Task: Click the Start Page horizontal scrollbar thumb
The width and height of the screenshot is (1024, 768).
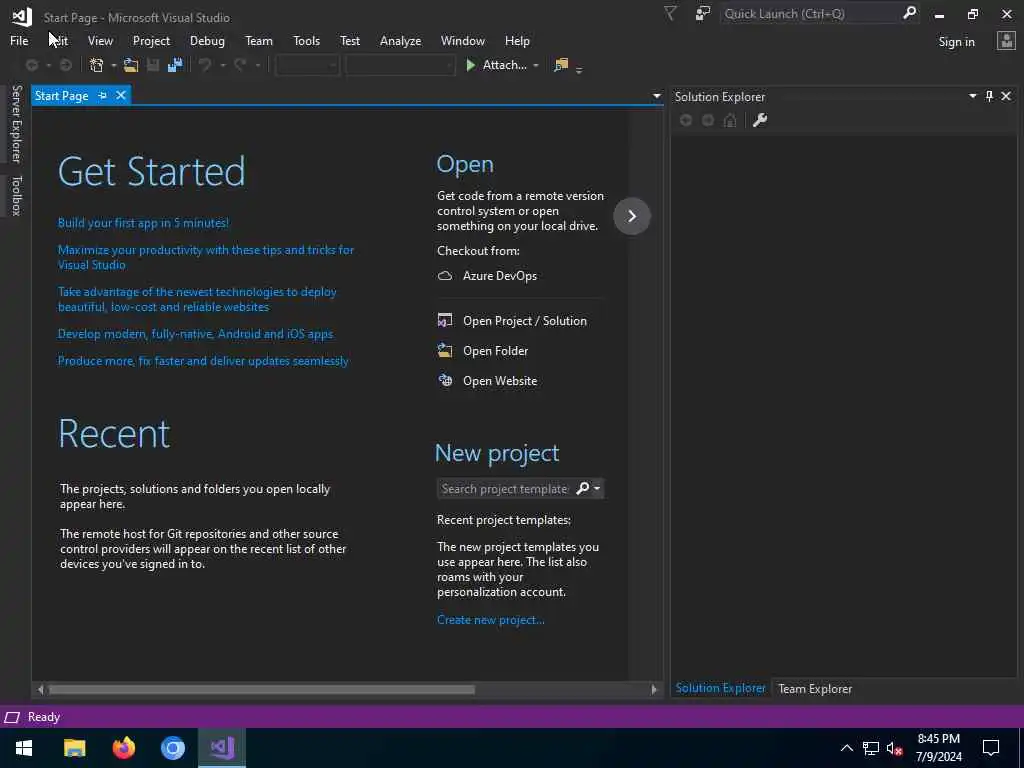Action: [261, 690]
